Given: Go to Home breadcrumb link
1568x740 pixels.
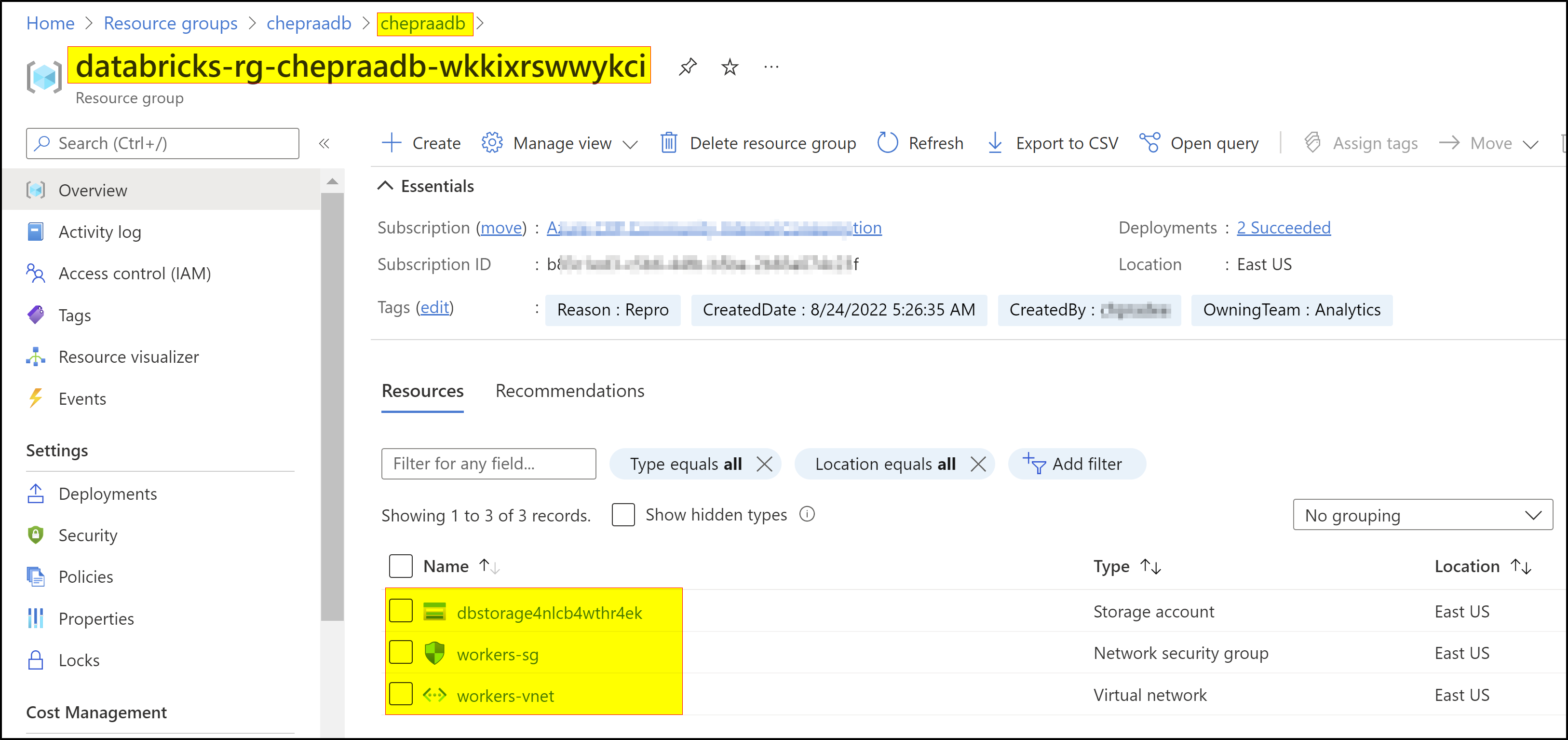Looking at the screenshot, I should tap(51, 23).
